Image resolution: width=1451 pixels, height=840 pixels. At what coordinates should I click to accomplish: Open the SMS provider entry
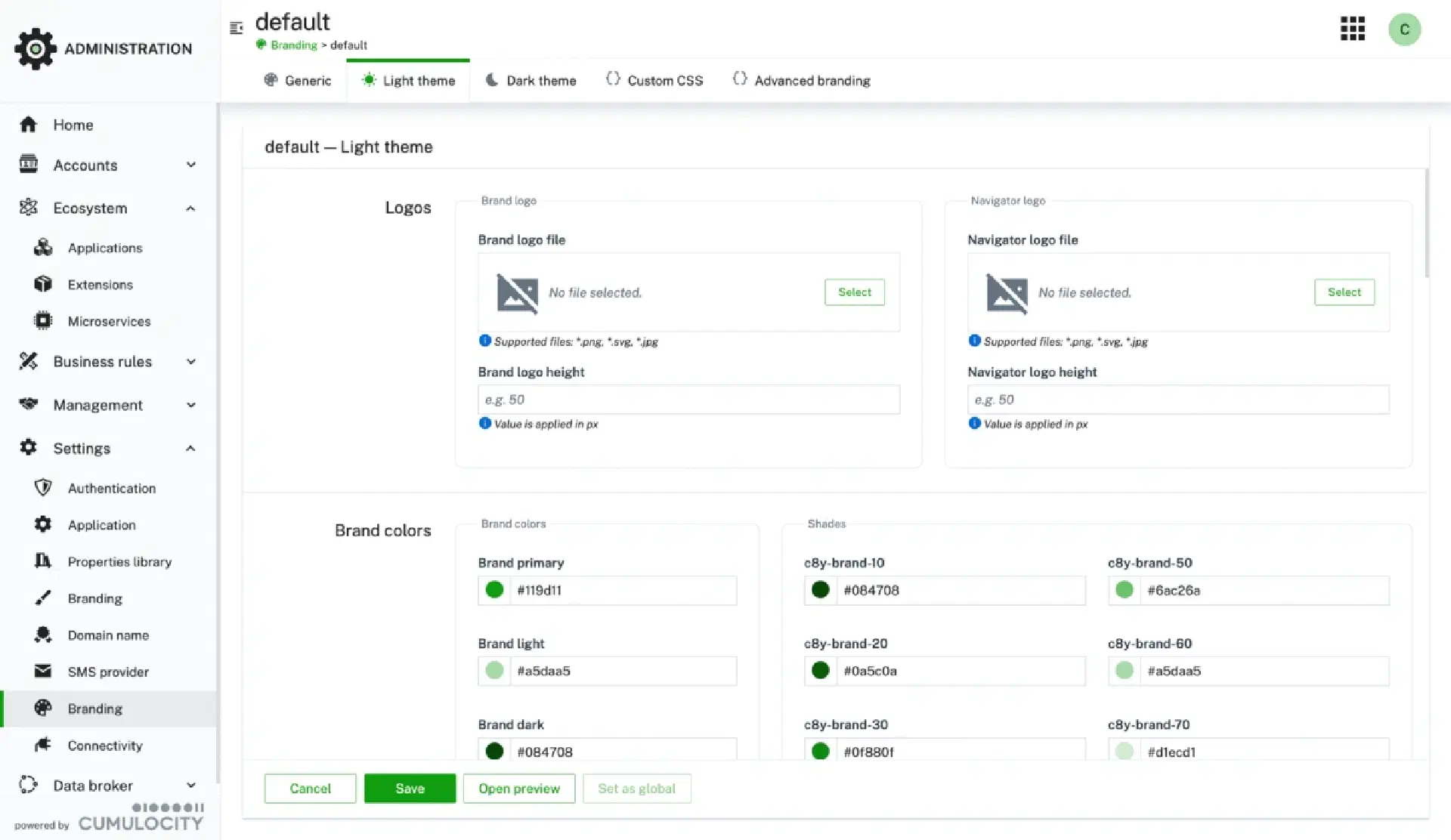click(x=108, y=672)
